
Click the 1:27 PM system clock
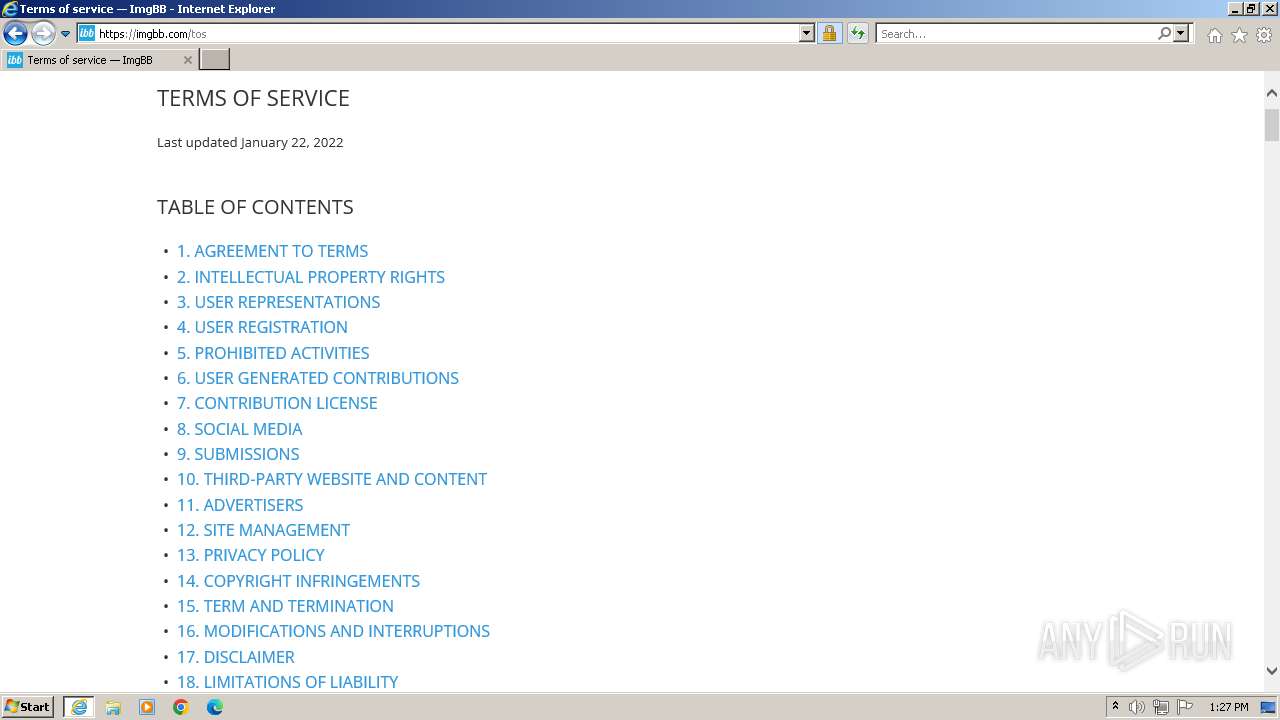pos(1229,707)
